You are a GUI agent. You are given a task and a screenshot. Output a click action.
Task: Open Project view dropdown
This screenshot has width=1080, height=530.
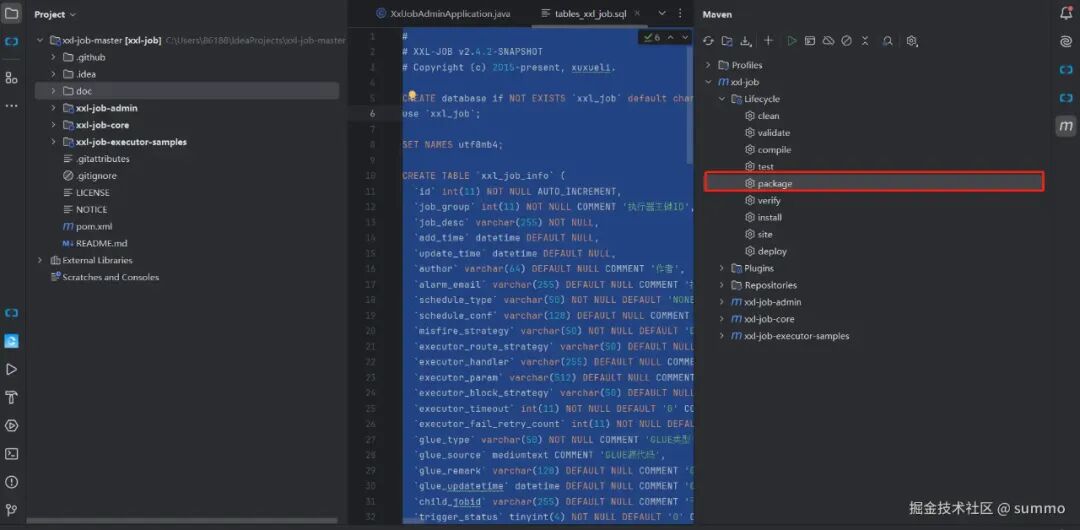click(55, 14)
